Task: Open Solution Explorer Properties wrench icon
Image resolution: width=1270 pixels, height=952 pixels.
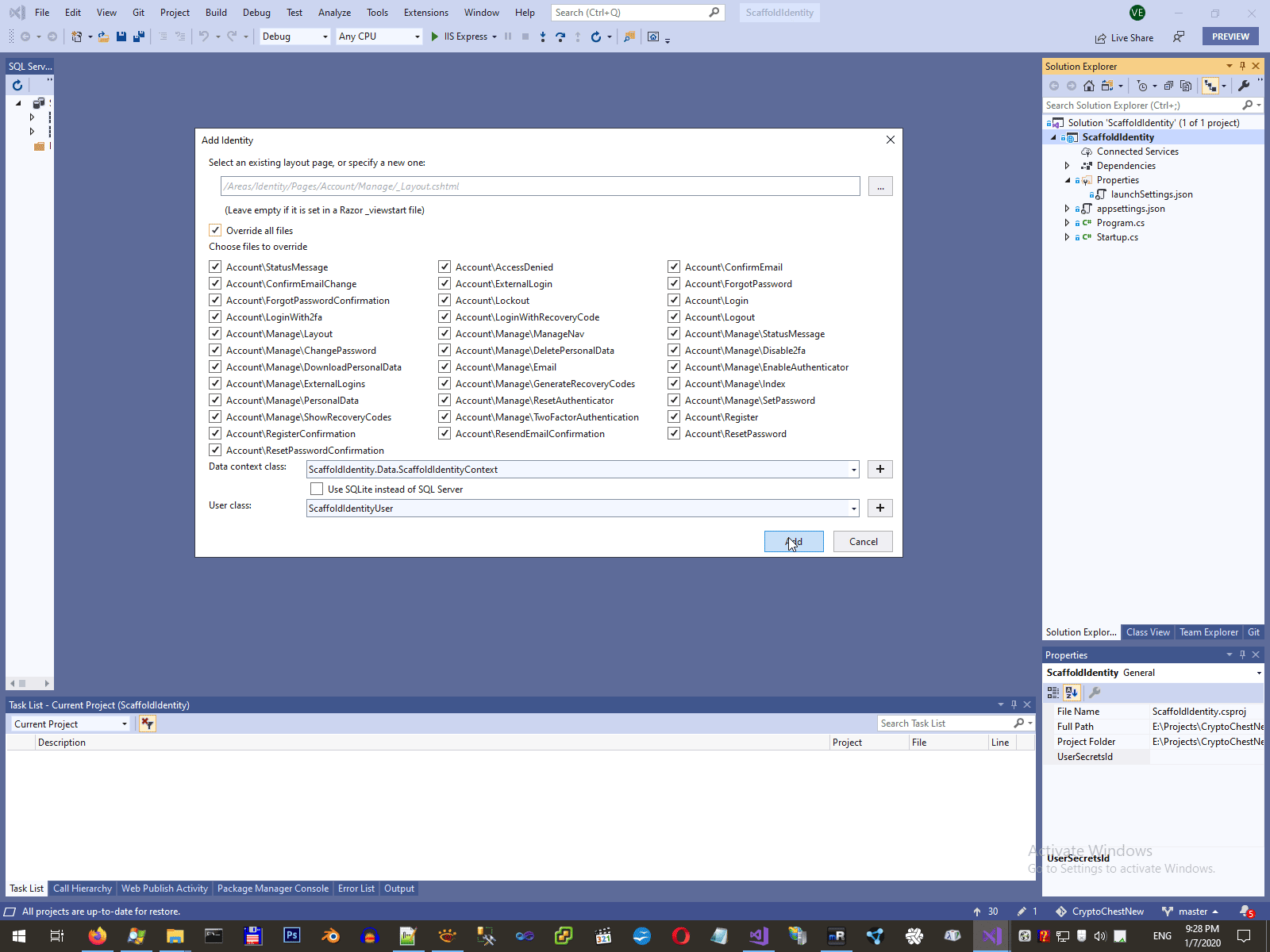Action: [x=1244, y=86]
